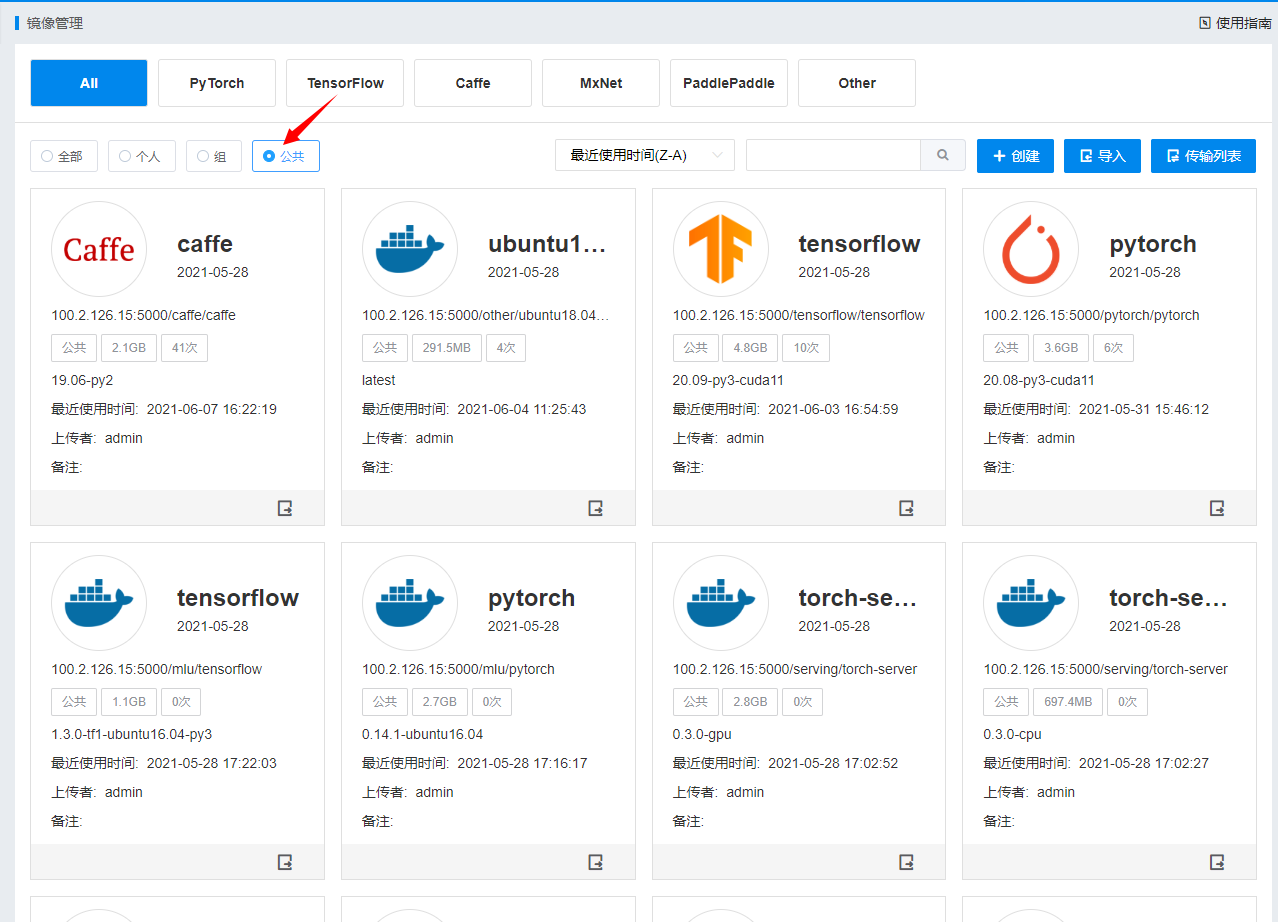Click the image search input field
Image resolution: width=1278 pixels, height=922 pixels.
(x=832, y=156)
